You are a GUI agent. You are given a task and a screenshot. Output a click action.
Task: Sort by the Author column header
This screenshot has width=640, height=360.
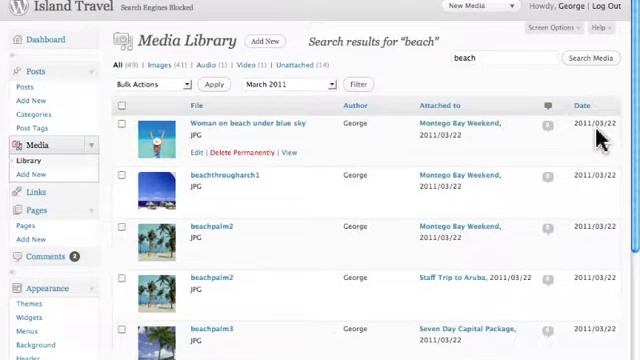tap(355, 106)
